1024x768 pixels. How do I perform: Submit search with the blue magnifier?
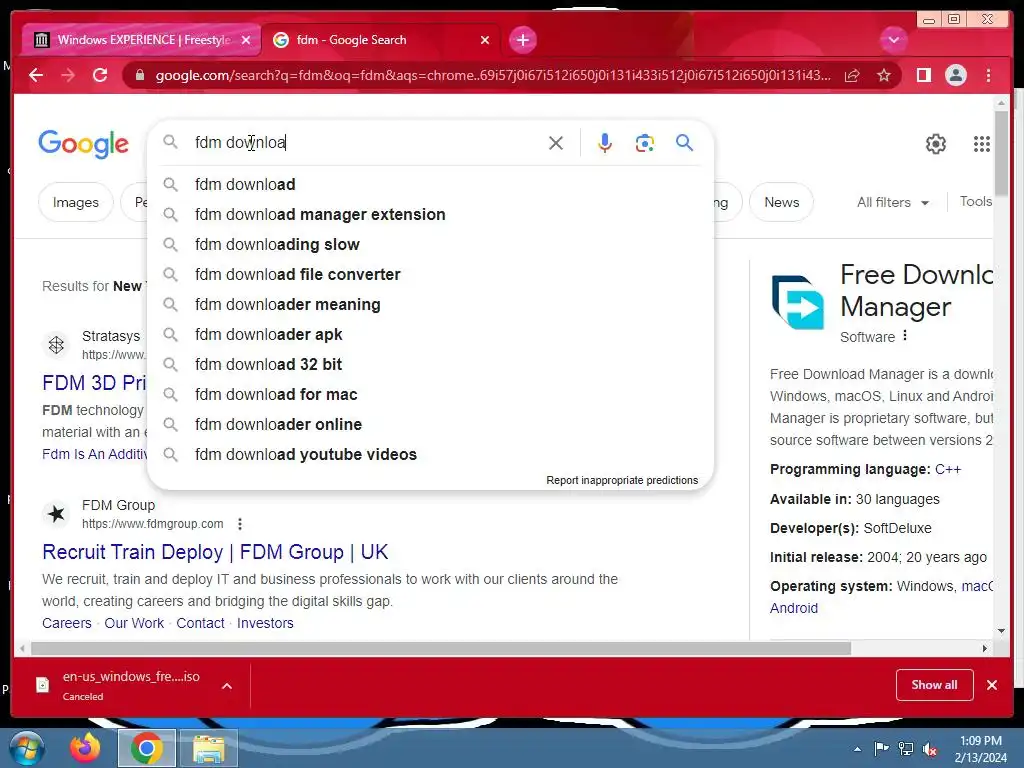(684, 142)
